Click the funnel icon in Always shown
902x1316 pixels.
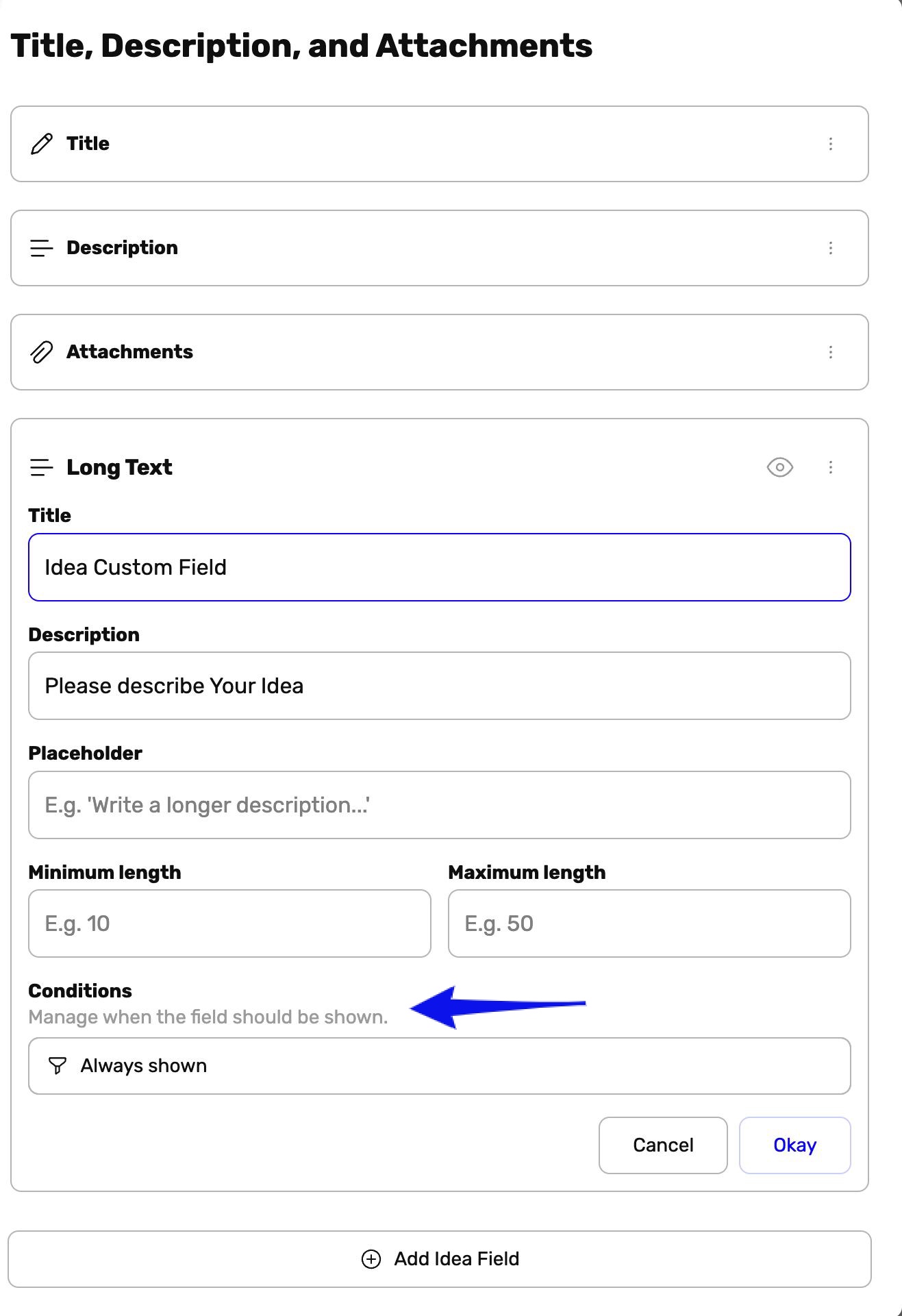(58, 1066)
